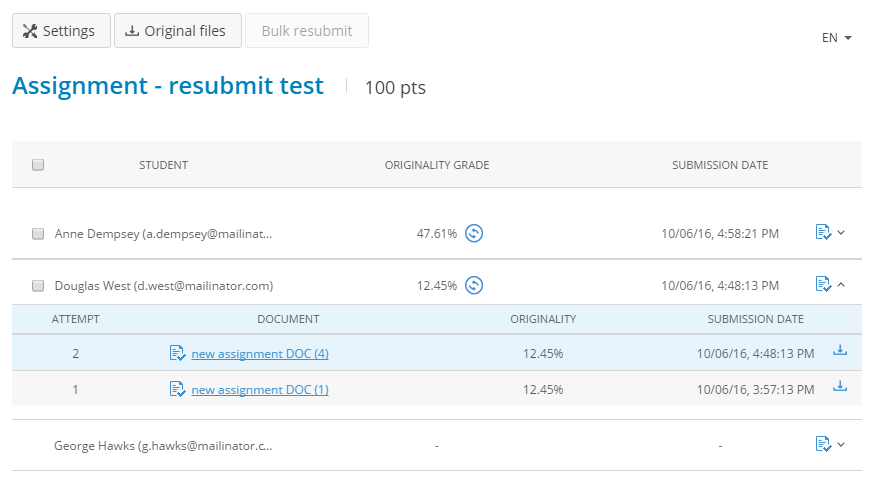This screenshot has width=886, height=488.
Task: Click the ORIGINALITY sub-table header
Action: (543, 319)
